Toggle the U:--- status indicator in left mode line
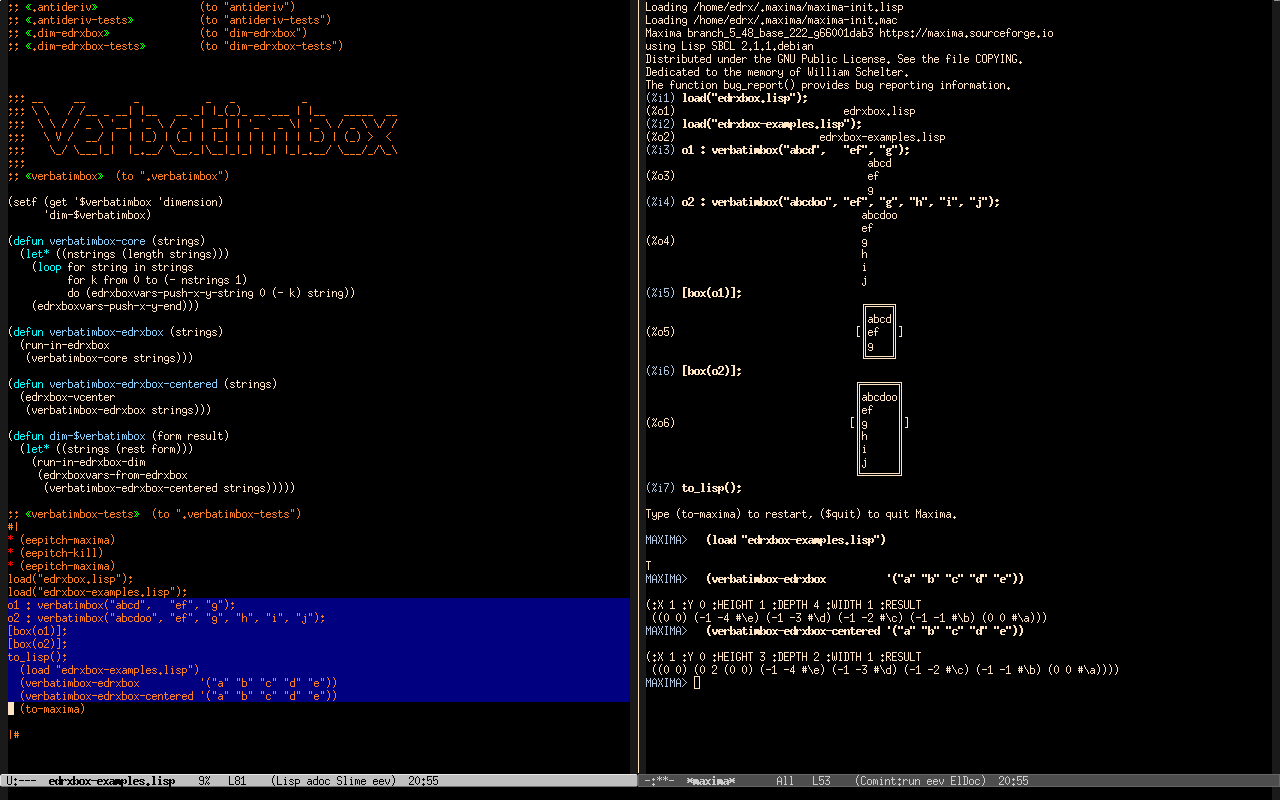The height and width of the screenshot is (800, 1280). coord(20,781)
